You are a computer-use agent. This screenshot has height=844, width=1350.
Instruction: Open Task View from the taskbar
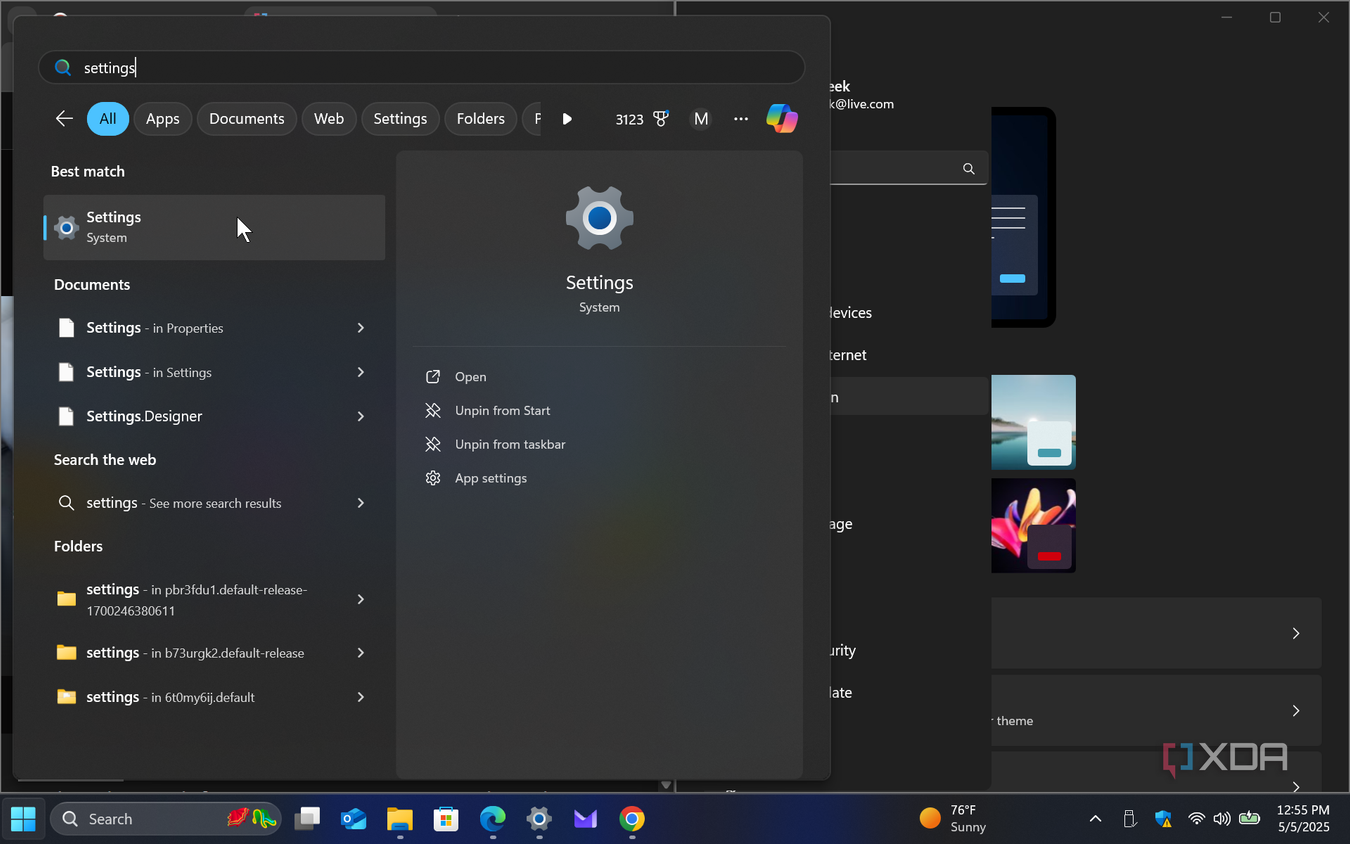point(308,819)
